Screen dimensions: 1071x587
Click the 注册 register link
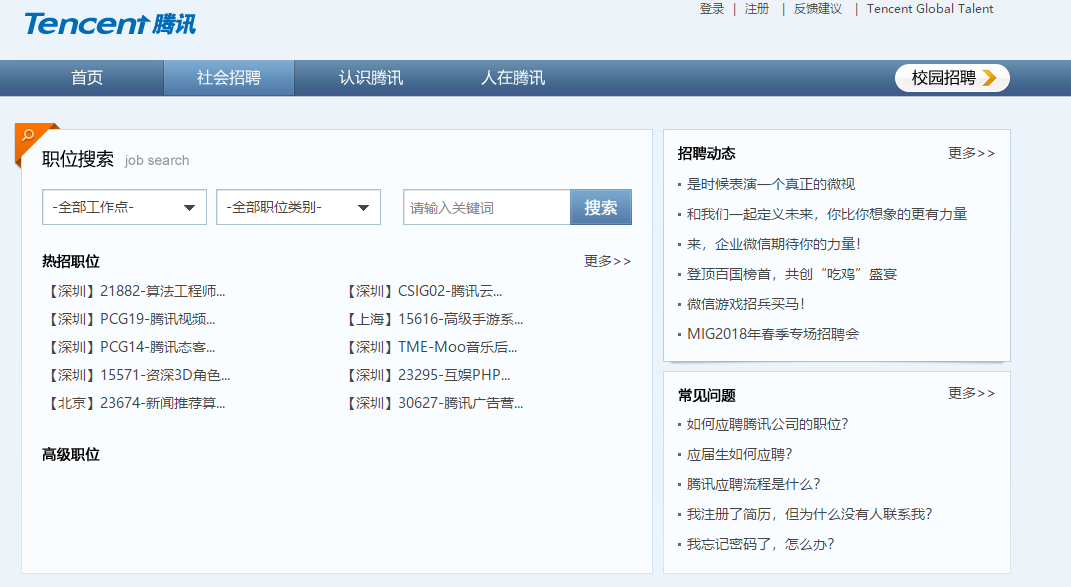[x=757, y=9]
